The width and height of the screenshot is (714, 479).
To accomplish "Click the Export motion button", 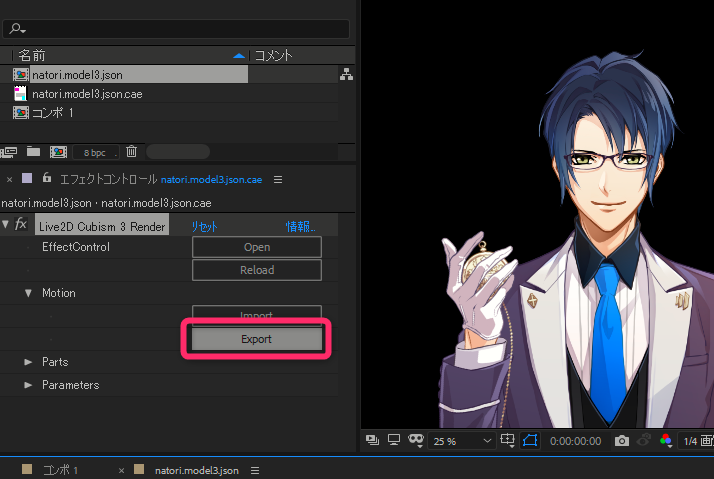I will 256,339.
